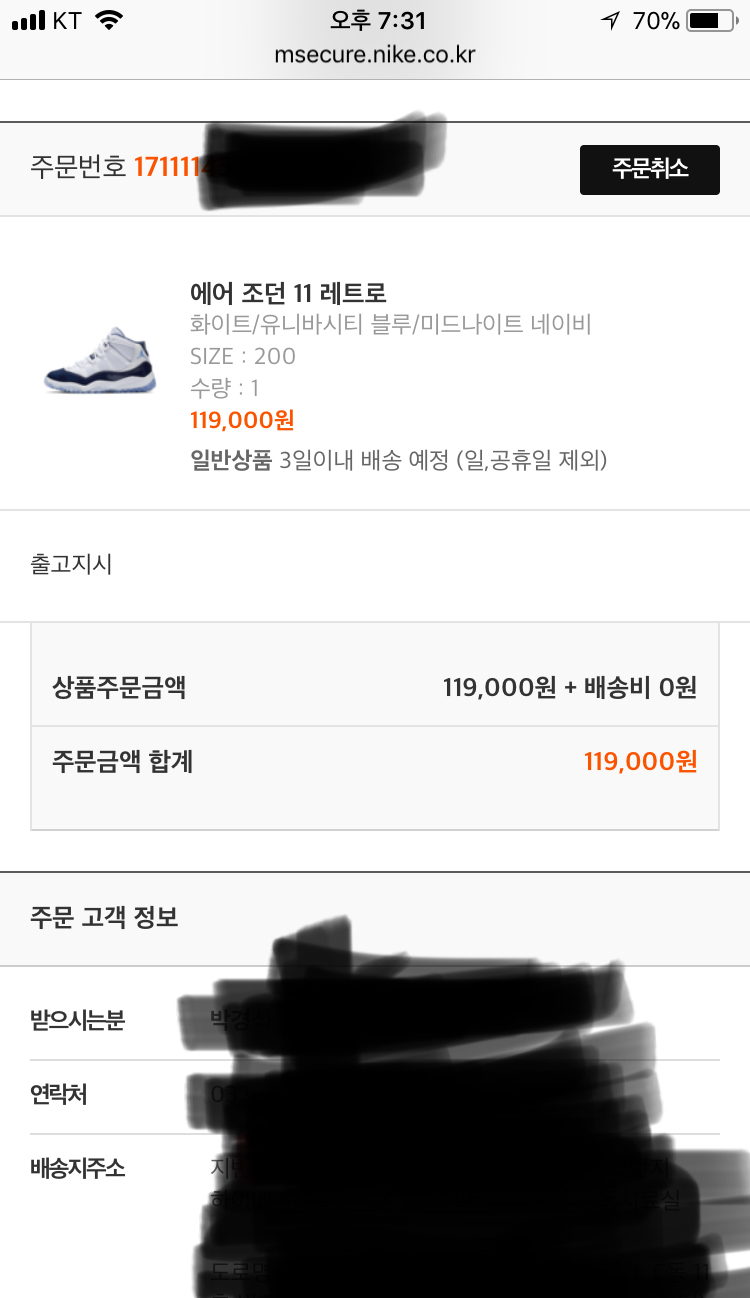Tap the orange order number 171111
The width and height of the screenshot is (750, 1298).
pos(174,167)
